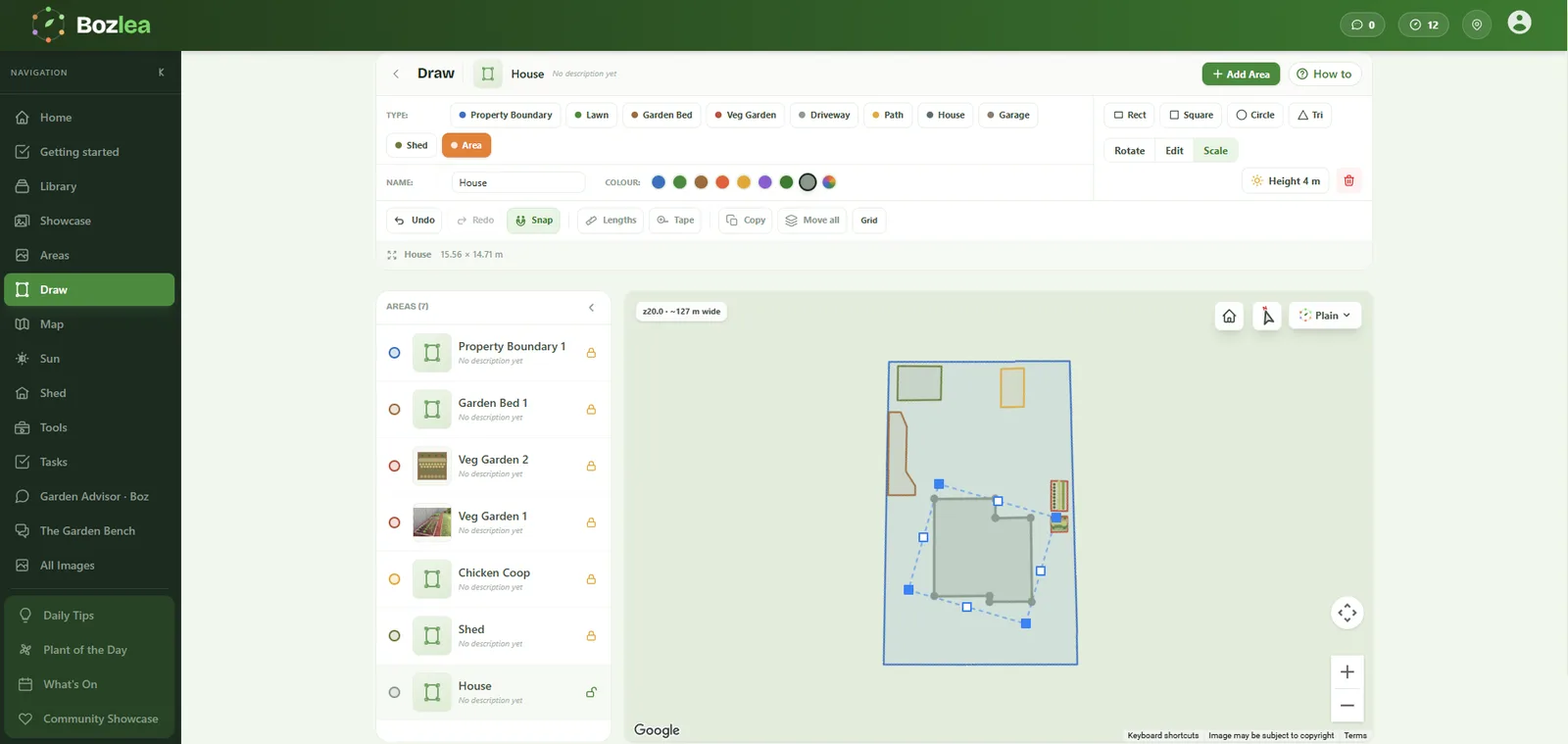
Task: Open the Height 4 m setting
Action: 1285,180
